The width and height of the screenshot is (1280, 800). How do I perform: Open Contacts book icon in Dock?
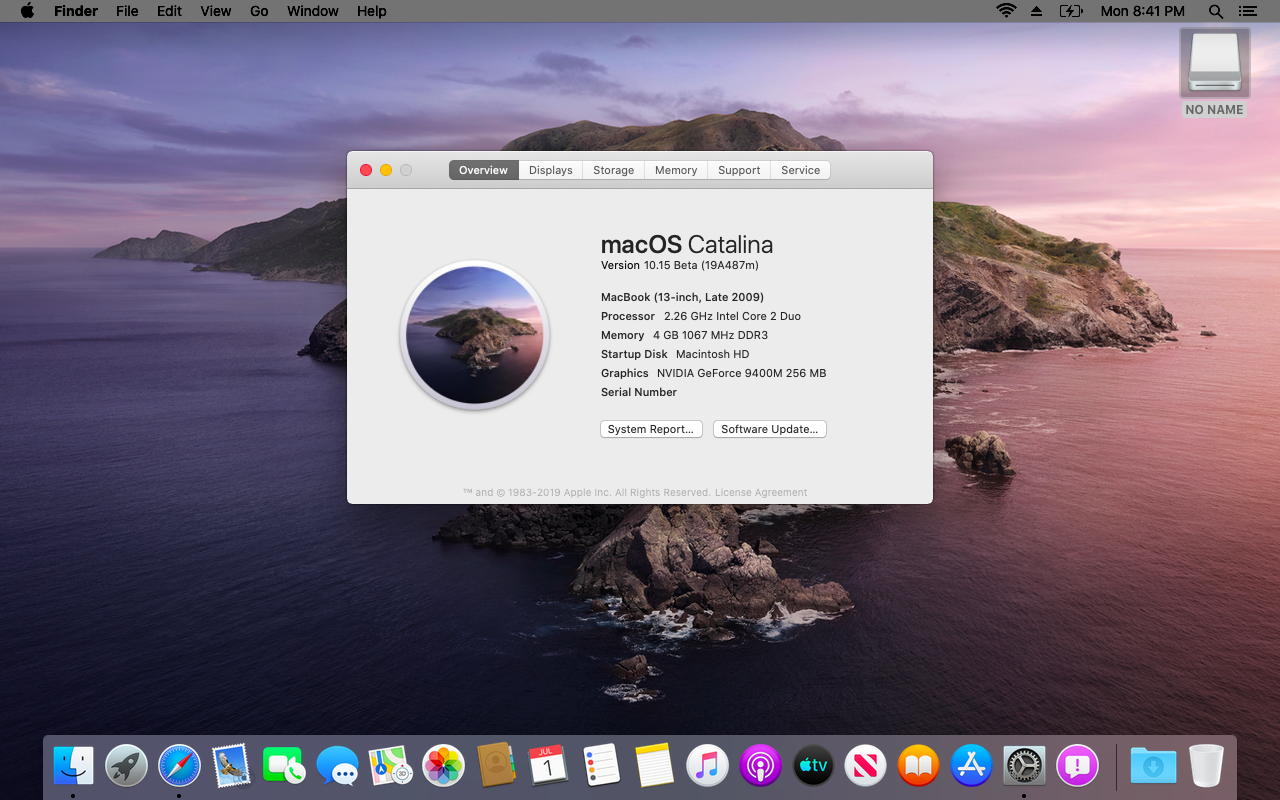tap(496, 766)
